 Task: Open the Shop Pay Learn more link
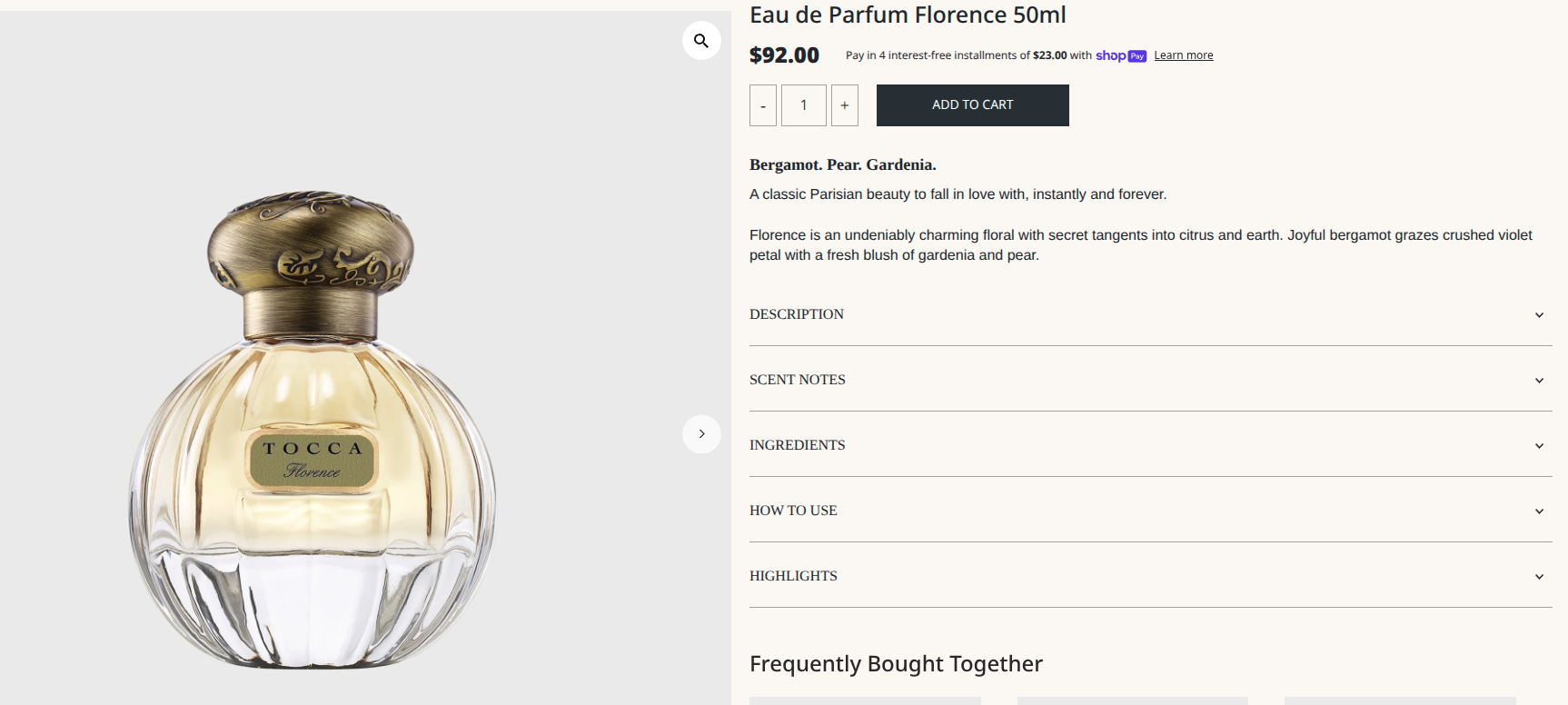[x=1183, y=55]
